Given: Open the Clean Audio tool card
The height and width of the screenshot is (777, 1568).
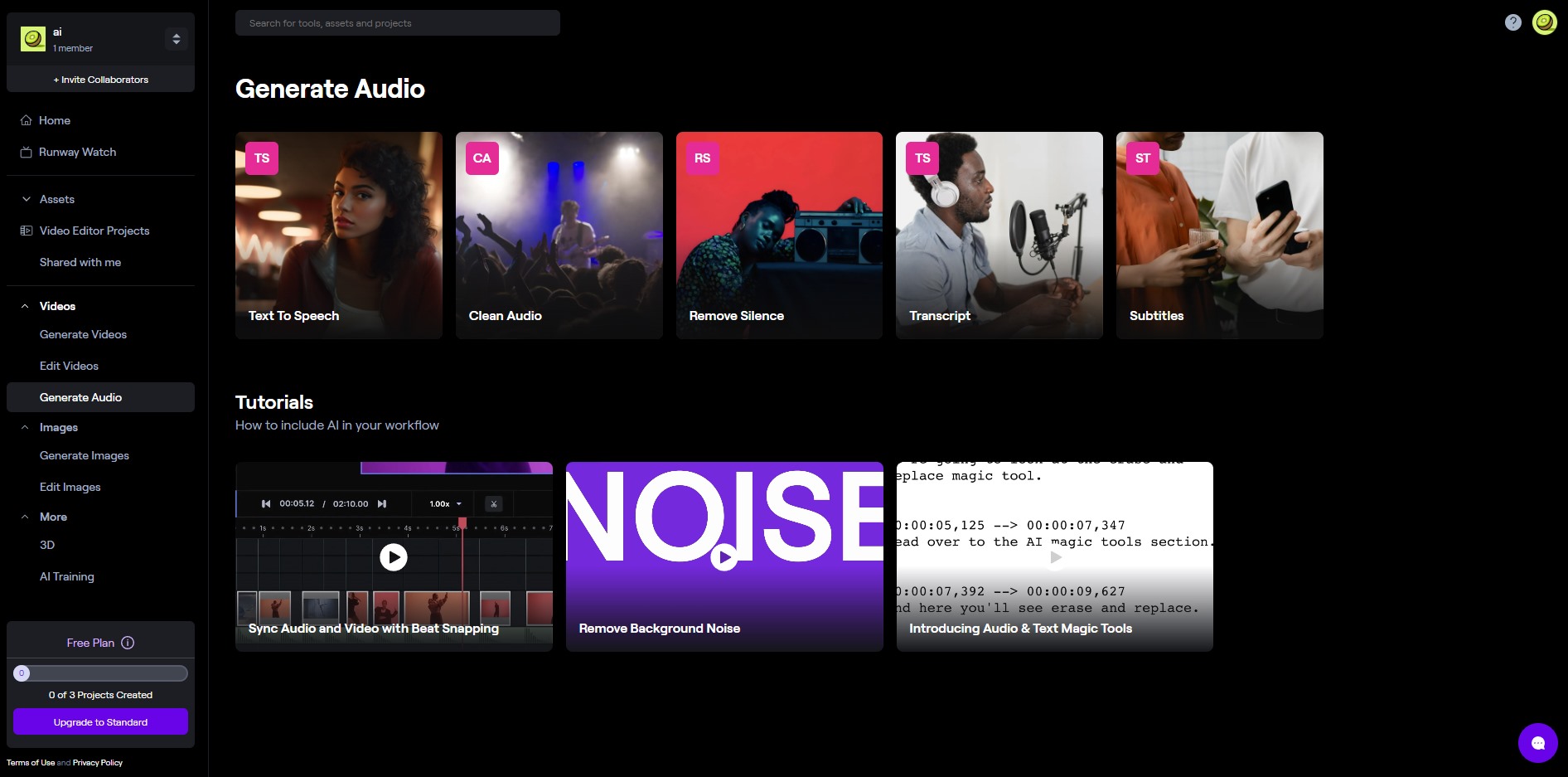Looking at the screenshot, I should click(x=559, y=236).
